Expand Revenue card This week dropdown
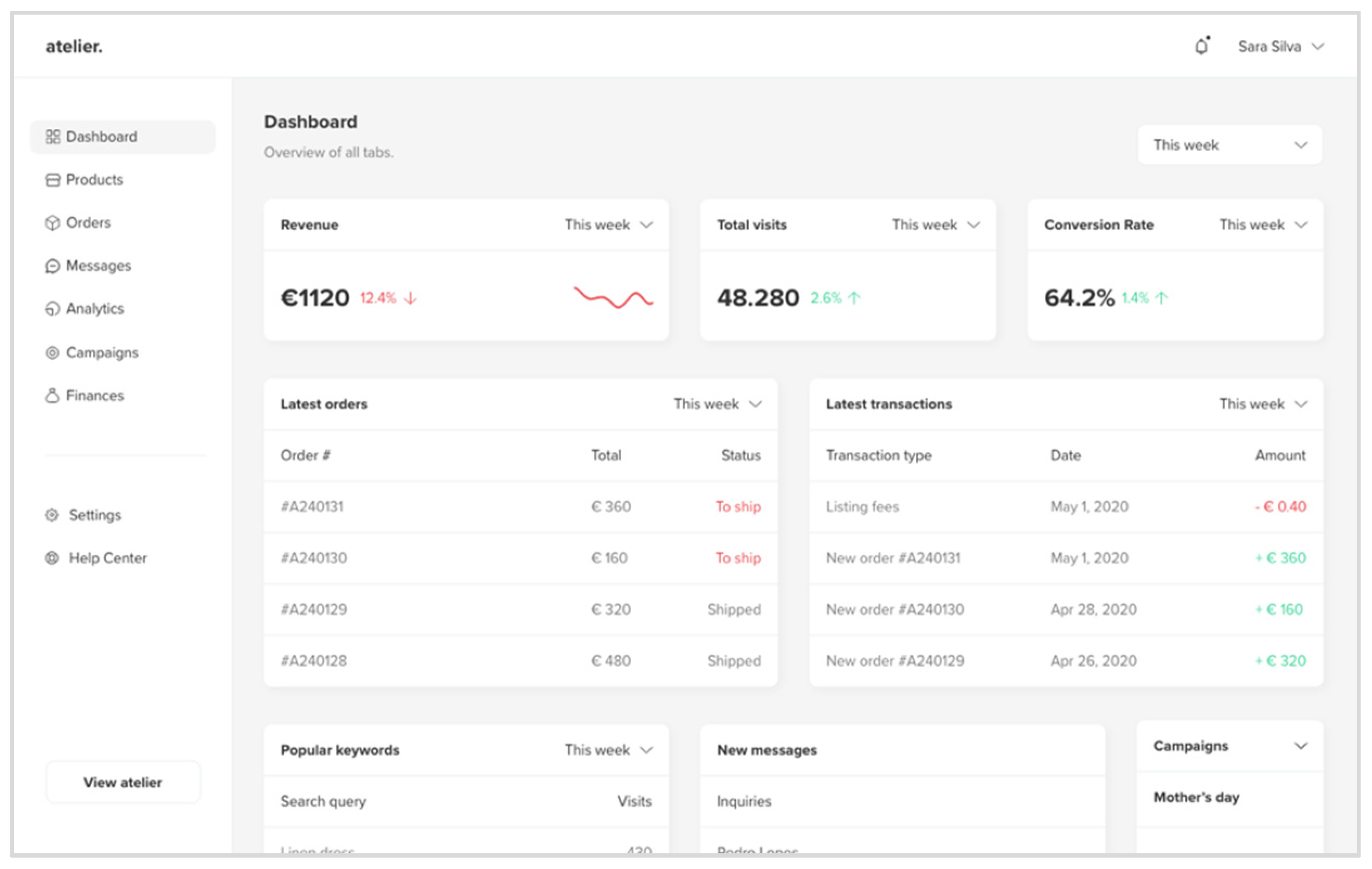 (x=608, y=225)
